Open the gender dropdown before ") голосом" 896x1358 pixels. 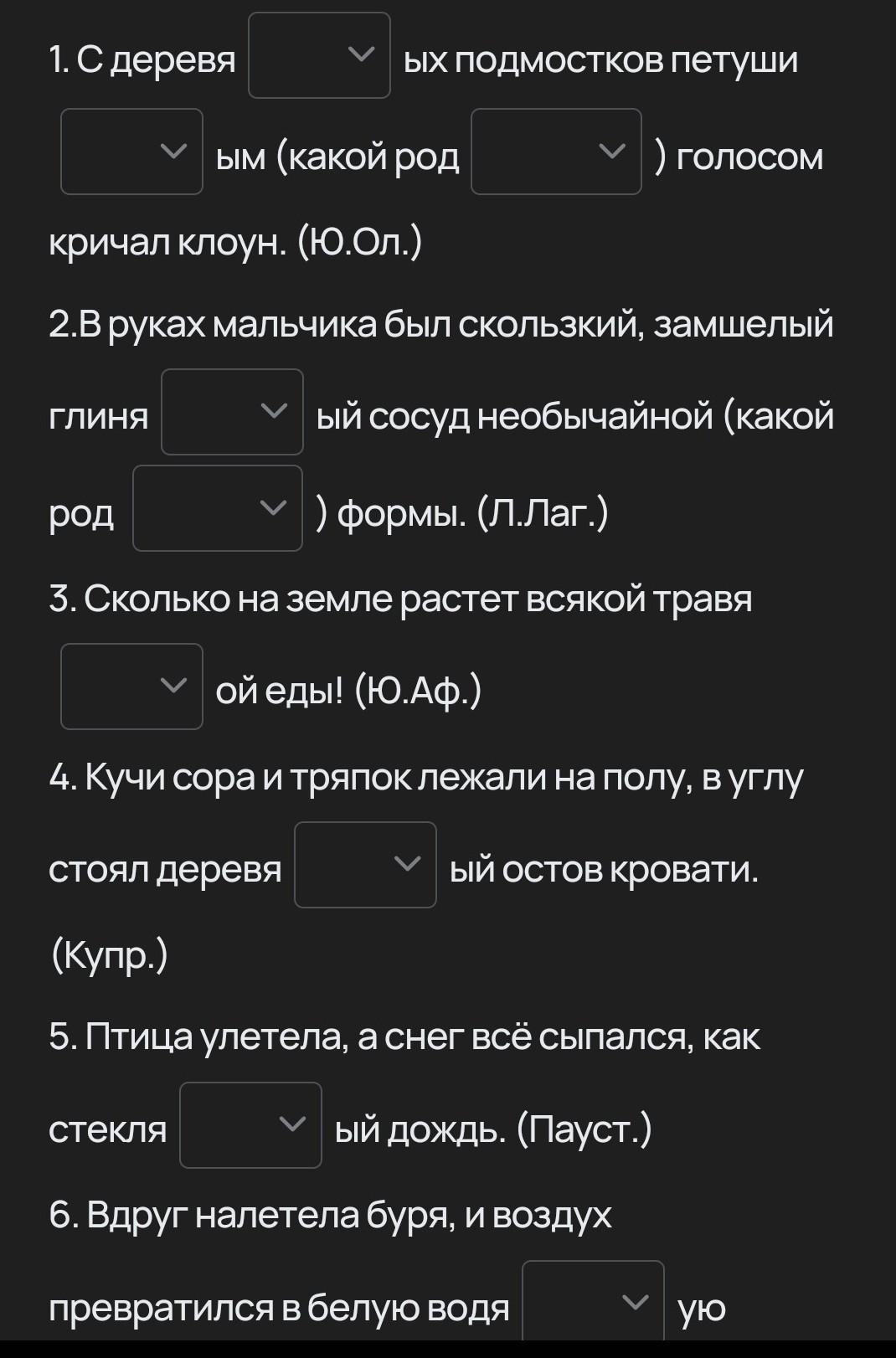[556, 152]
